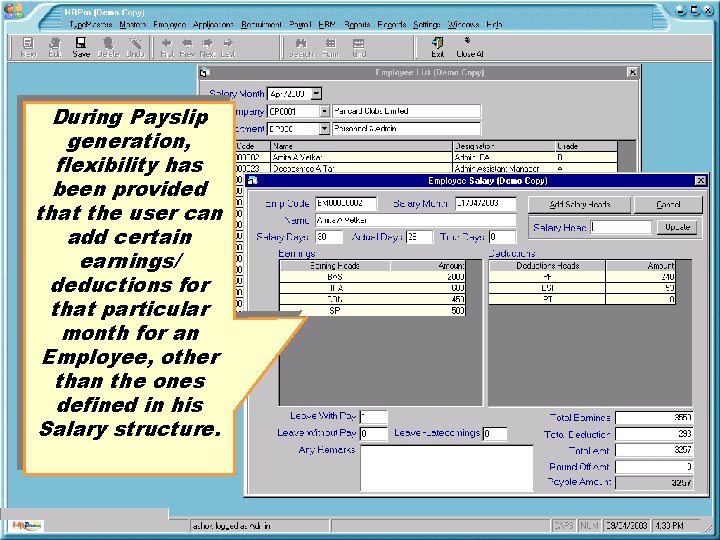The width and height of the screenshot is (720, 540).
Task: Click the Cancel button in Employee Salary
Action: click(668, 205)
